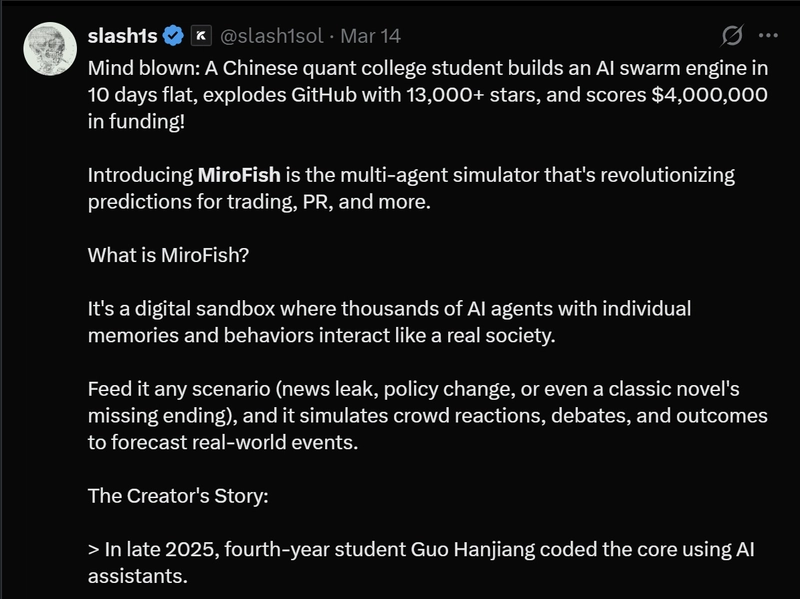Open the three-dot More options menu

click(768, 36)
